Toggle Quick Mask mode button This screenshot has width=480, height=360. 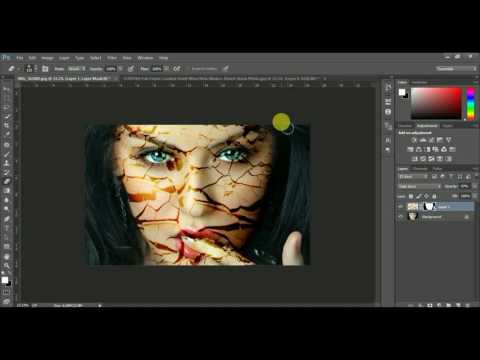tap(7, 292)
